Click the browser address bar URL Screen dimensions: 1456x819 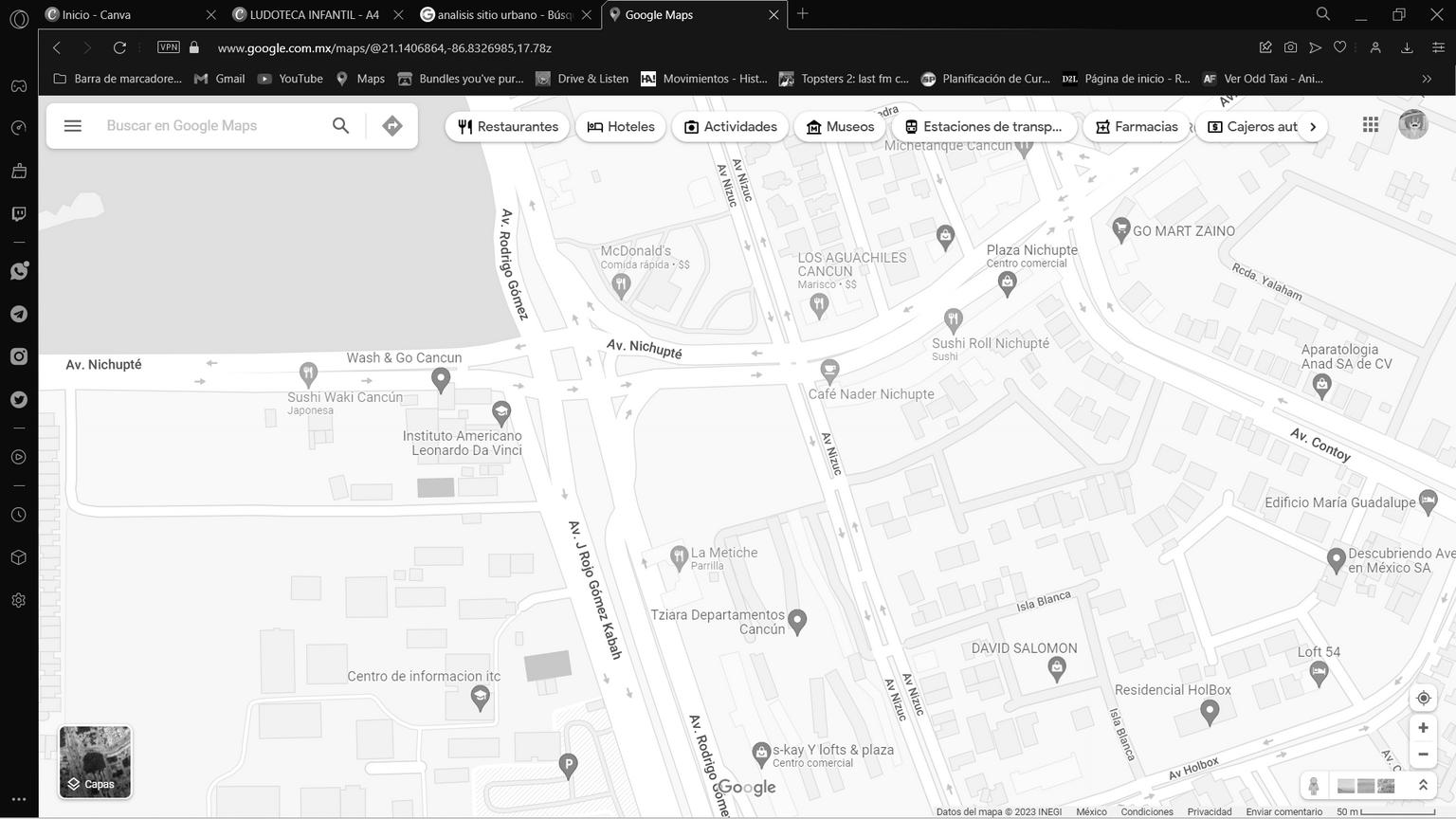(384, 47)
